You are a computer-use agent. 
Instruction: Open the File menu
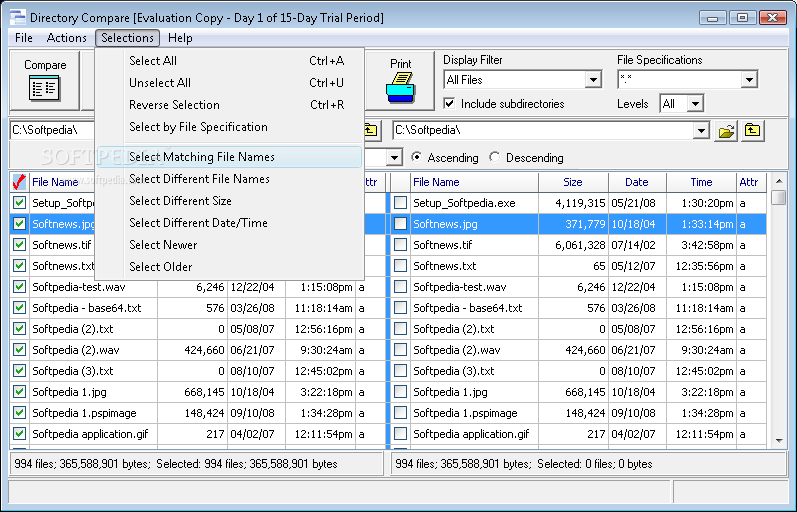pos(23,38)
